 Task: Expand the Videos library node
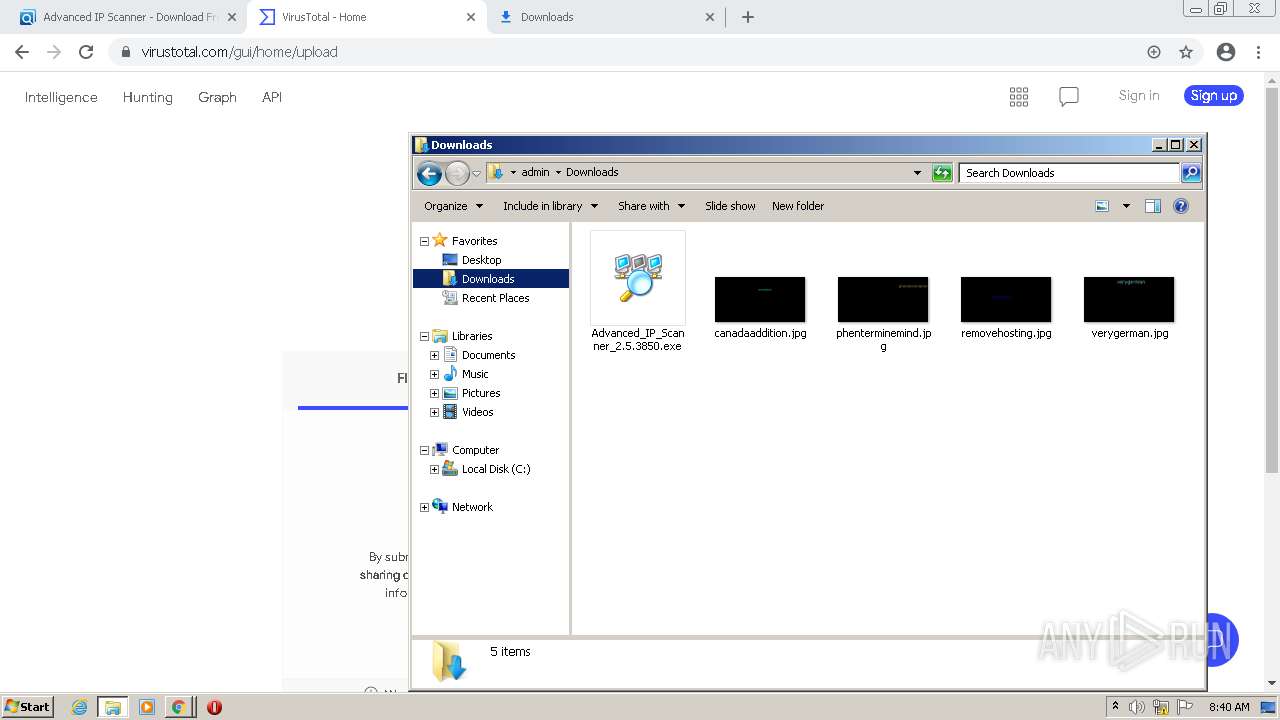tap(434, 412)
